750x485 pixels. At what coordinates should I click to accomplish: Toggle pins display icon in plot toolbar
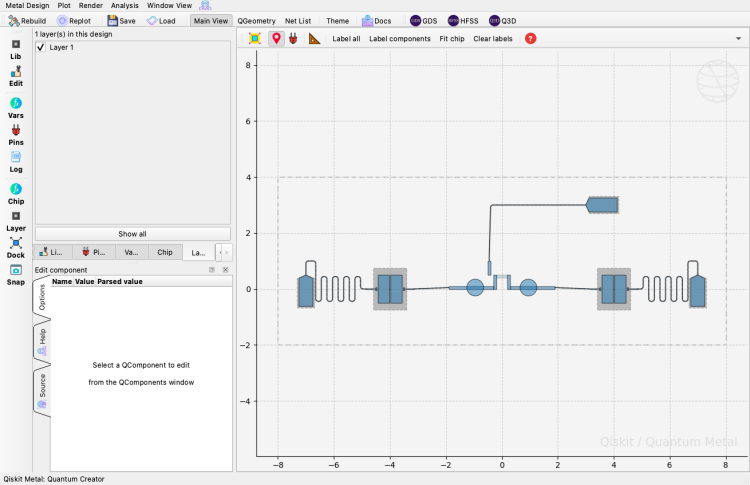click(x=293, y=38)
